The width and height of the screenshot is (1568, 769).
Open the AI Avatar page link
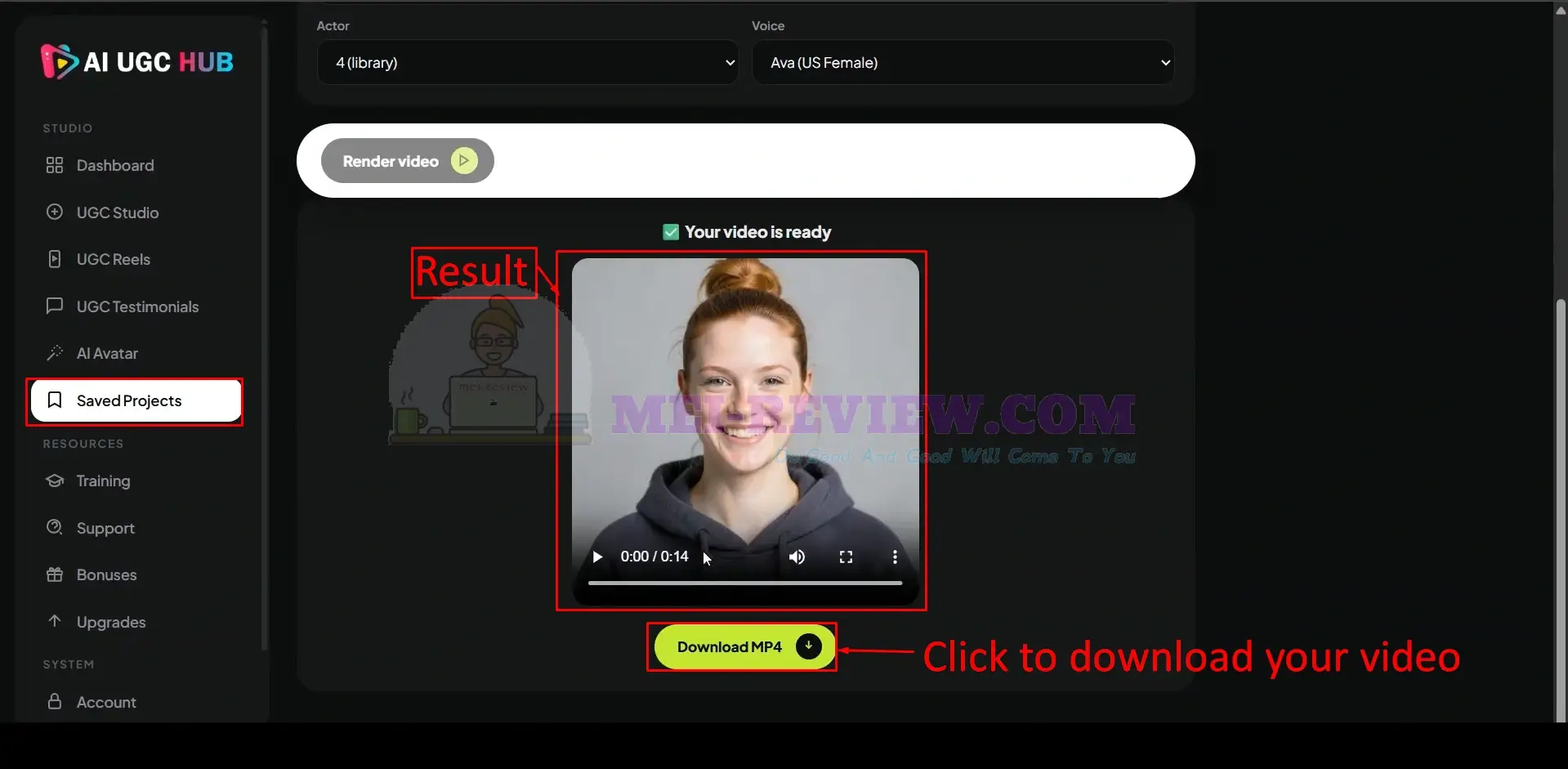tap(107, 353)
